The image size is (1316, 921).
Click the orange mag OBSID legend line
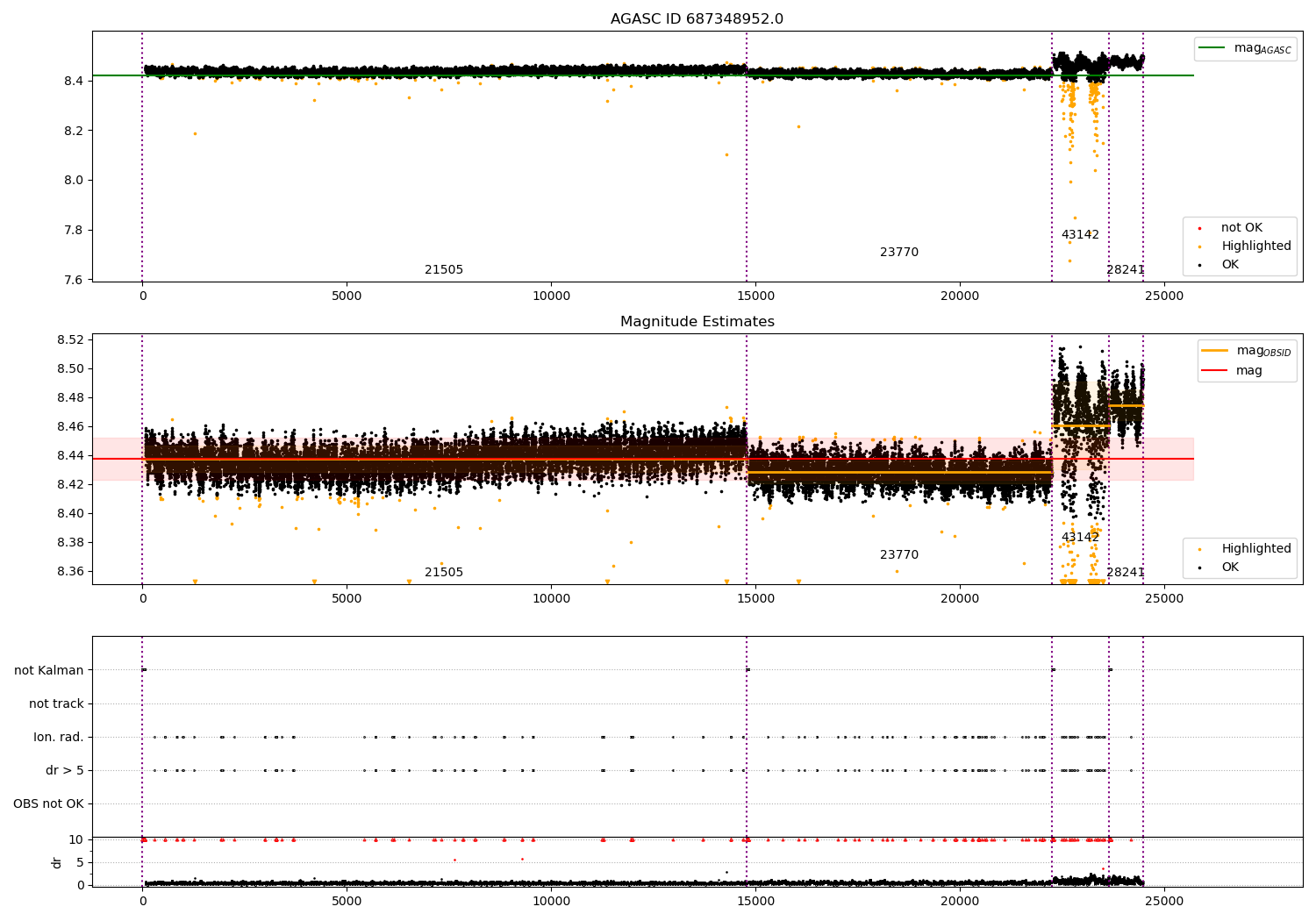(x=1214, y=351)
